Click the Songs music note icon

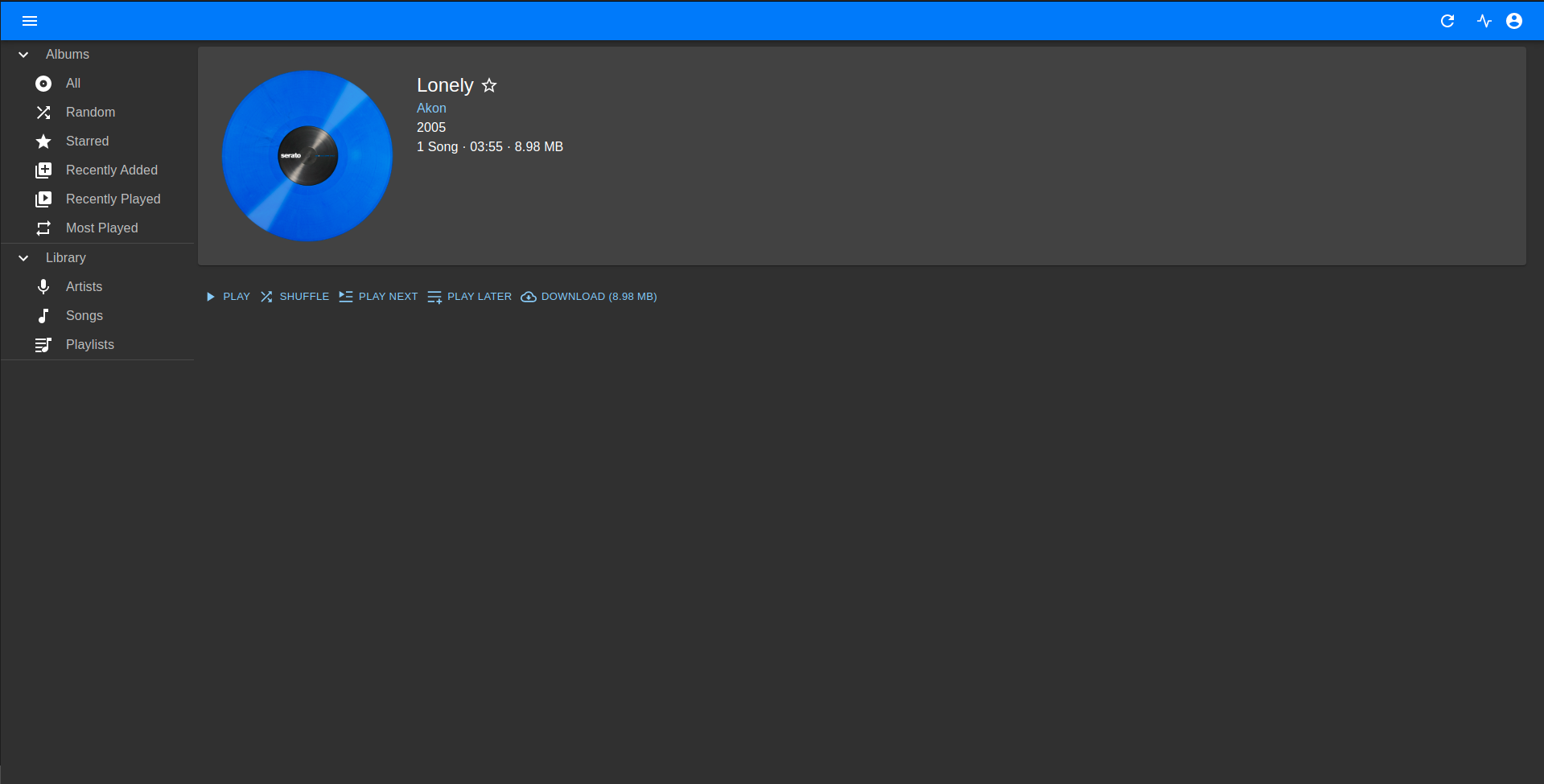(43, 315)
